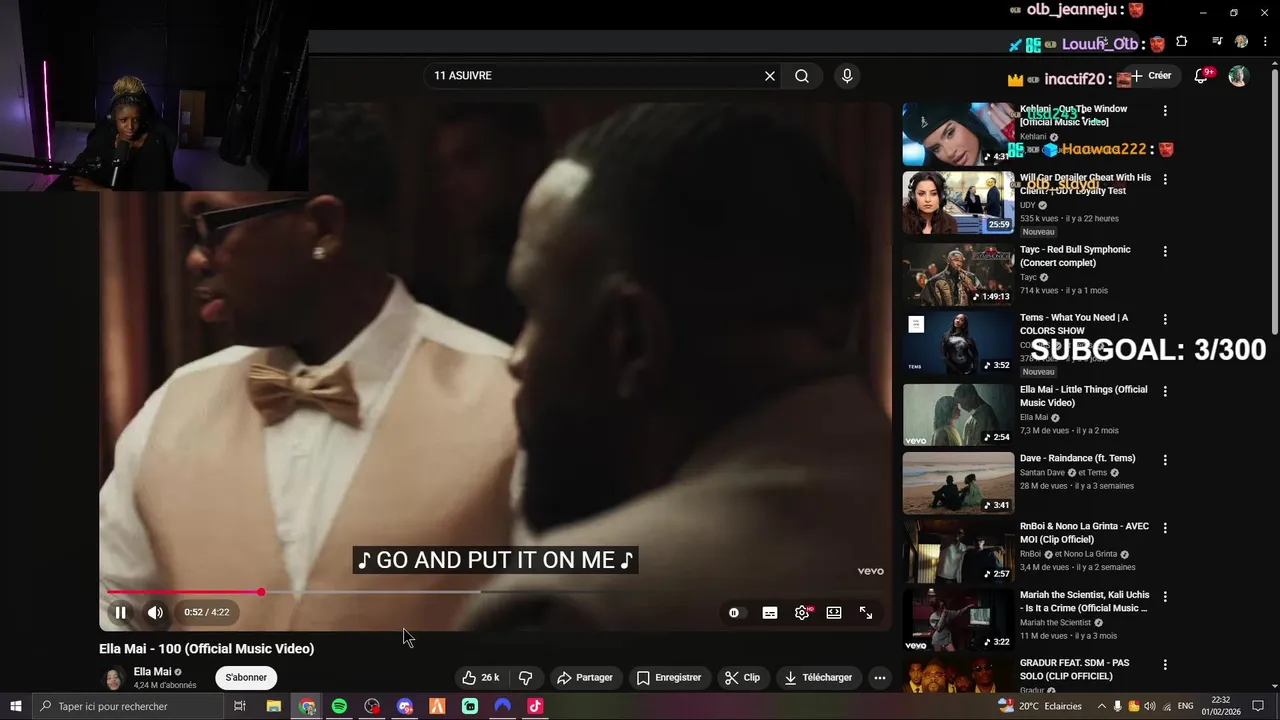The width and height of the screenshot is (1280, 720).
Task: Click the Ella Mai channel avatar
Action: pos(114,678)
